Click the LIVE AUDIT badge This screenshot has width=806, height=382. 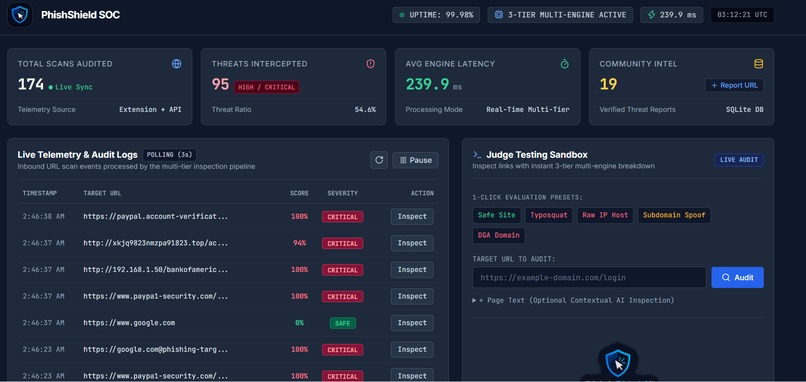(x=739, y=160)
